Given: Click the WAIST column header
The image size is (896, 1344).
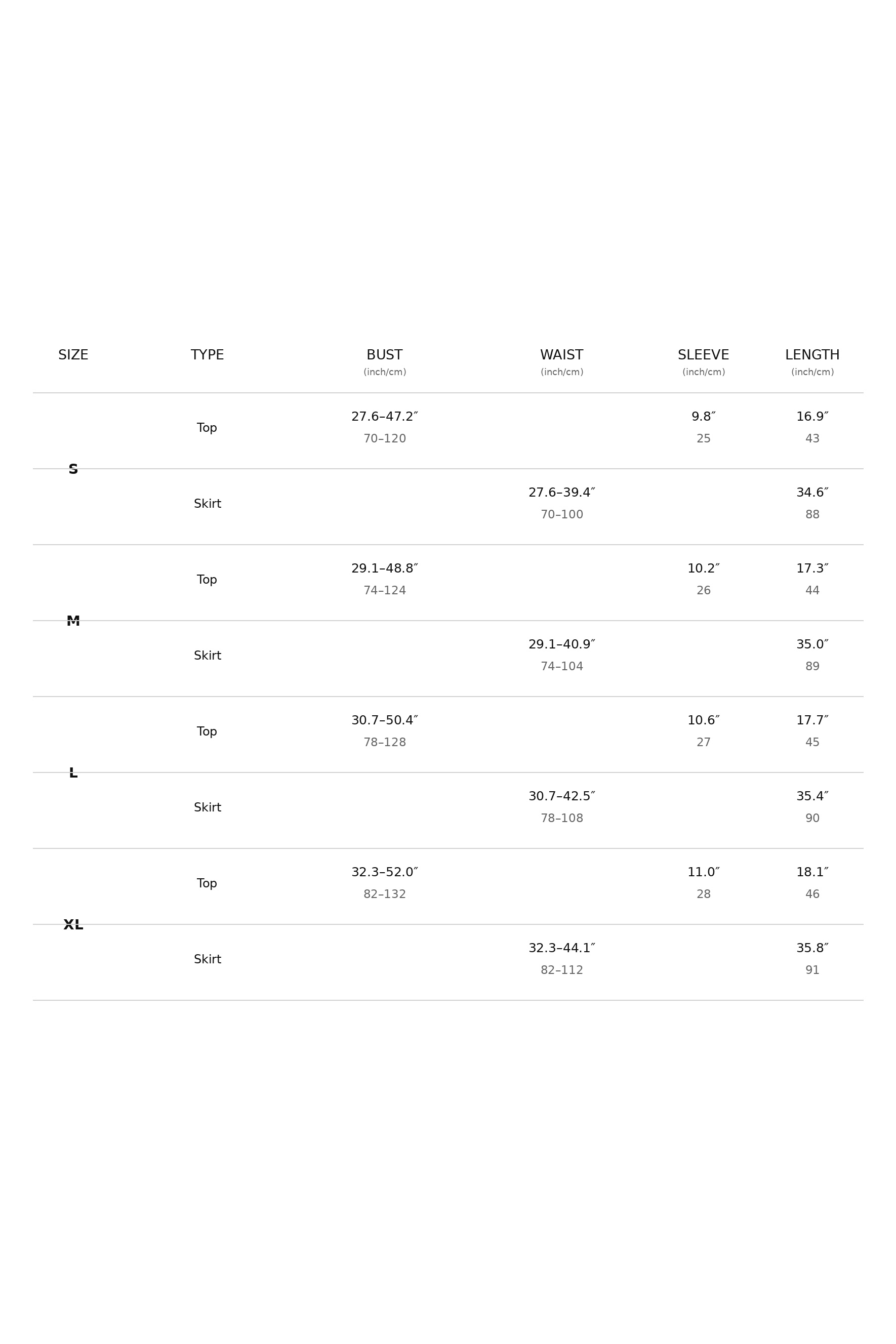Looking at the screenshot, I should (x=562, y=355).
